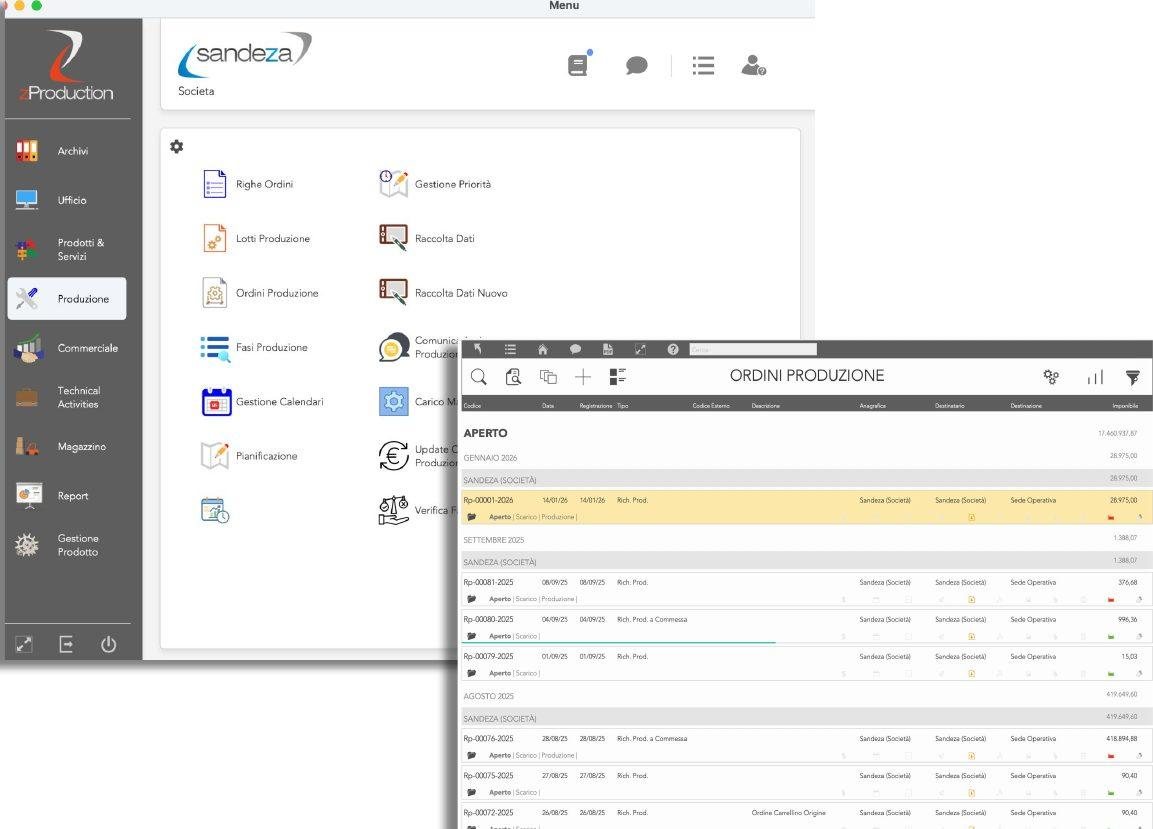Screen dimensions: 1153x829
Task: Open Righe Ordini
Action: click(x=247, y=184)
